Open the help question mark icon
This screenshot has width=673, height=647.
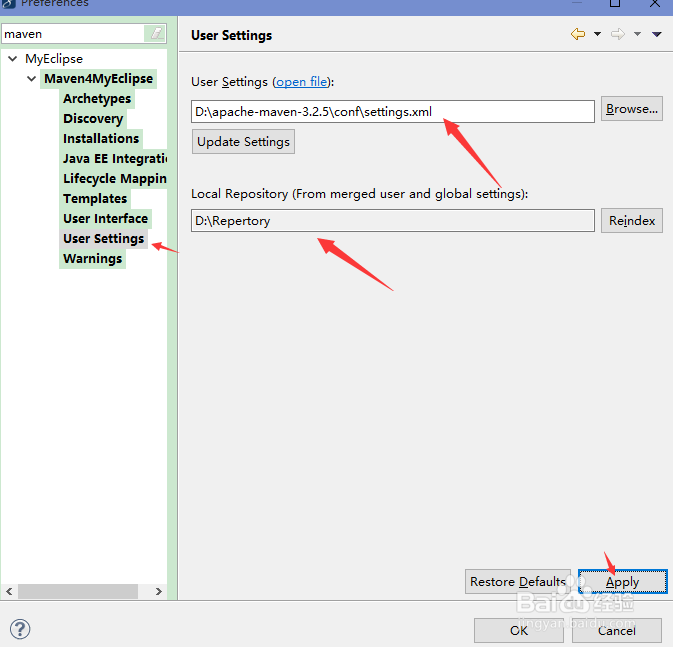coord(20,629)
